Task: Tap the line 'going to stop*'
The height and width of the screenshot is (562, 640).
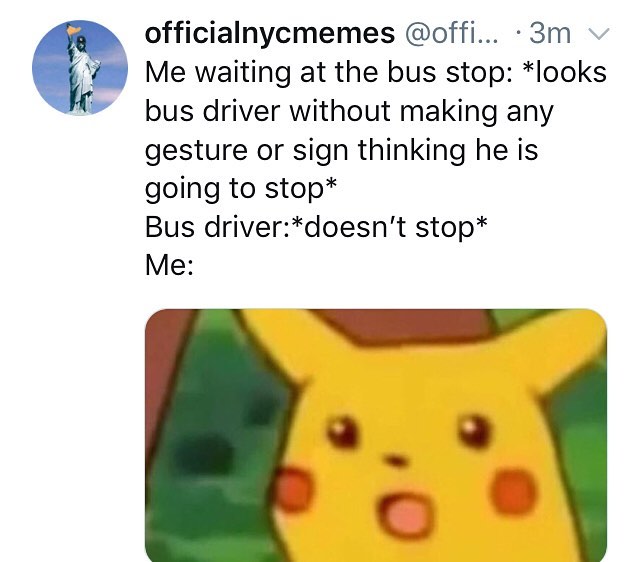Action: tap(241, 189)
